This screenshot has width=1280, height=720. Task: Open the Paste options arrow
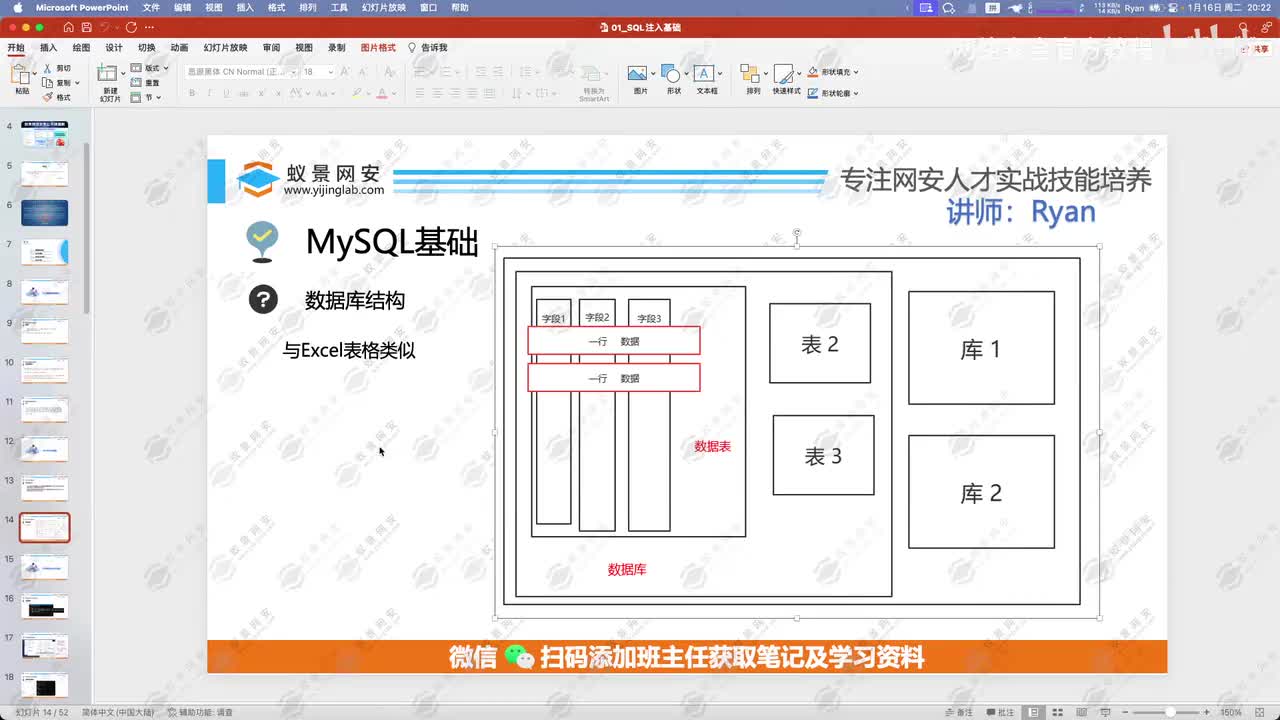coord(34,72)
